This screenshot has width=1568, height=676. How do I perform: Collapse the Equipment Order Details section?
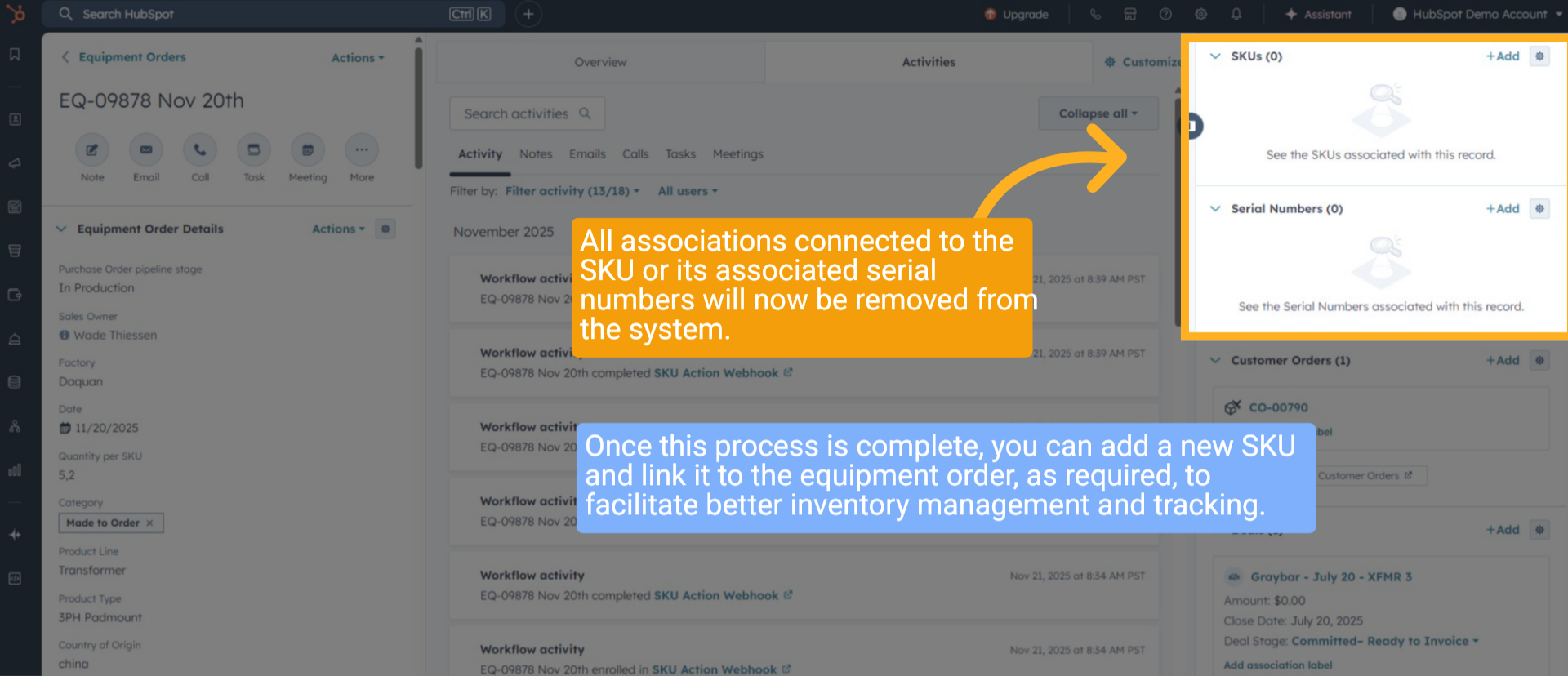pyautogui.click(x=61, y=229)
